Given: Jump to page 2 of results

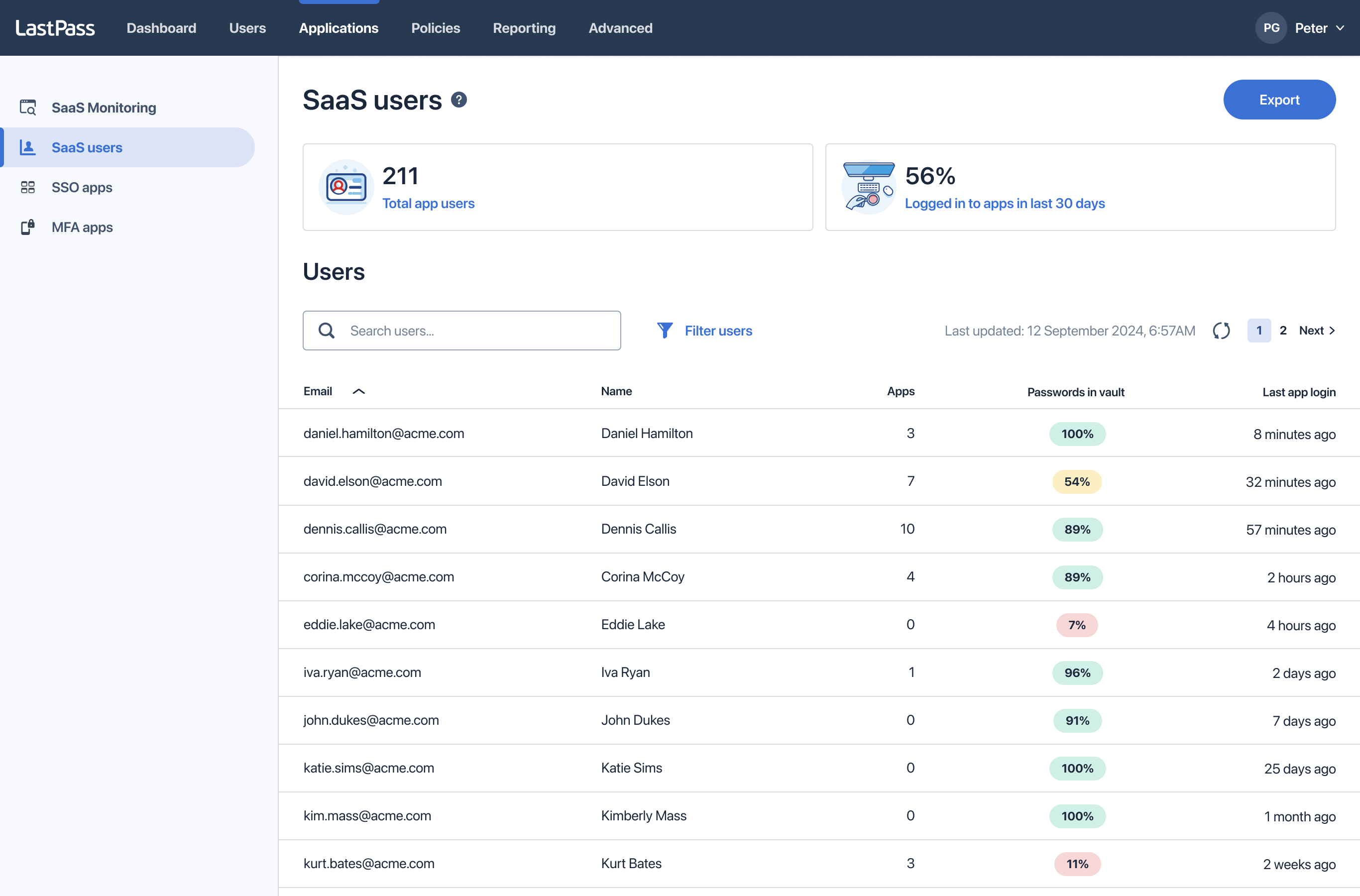Looking at the screenshot, I should point(1283,331).
